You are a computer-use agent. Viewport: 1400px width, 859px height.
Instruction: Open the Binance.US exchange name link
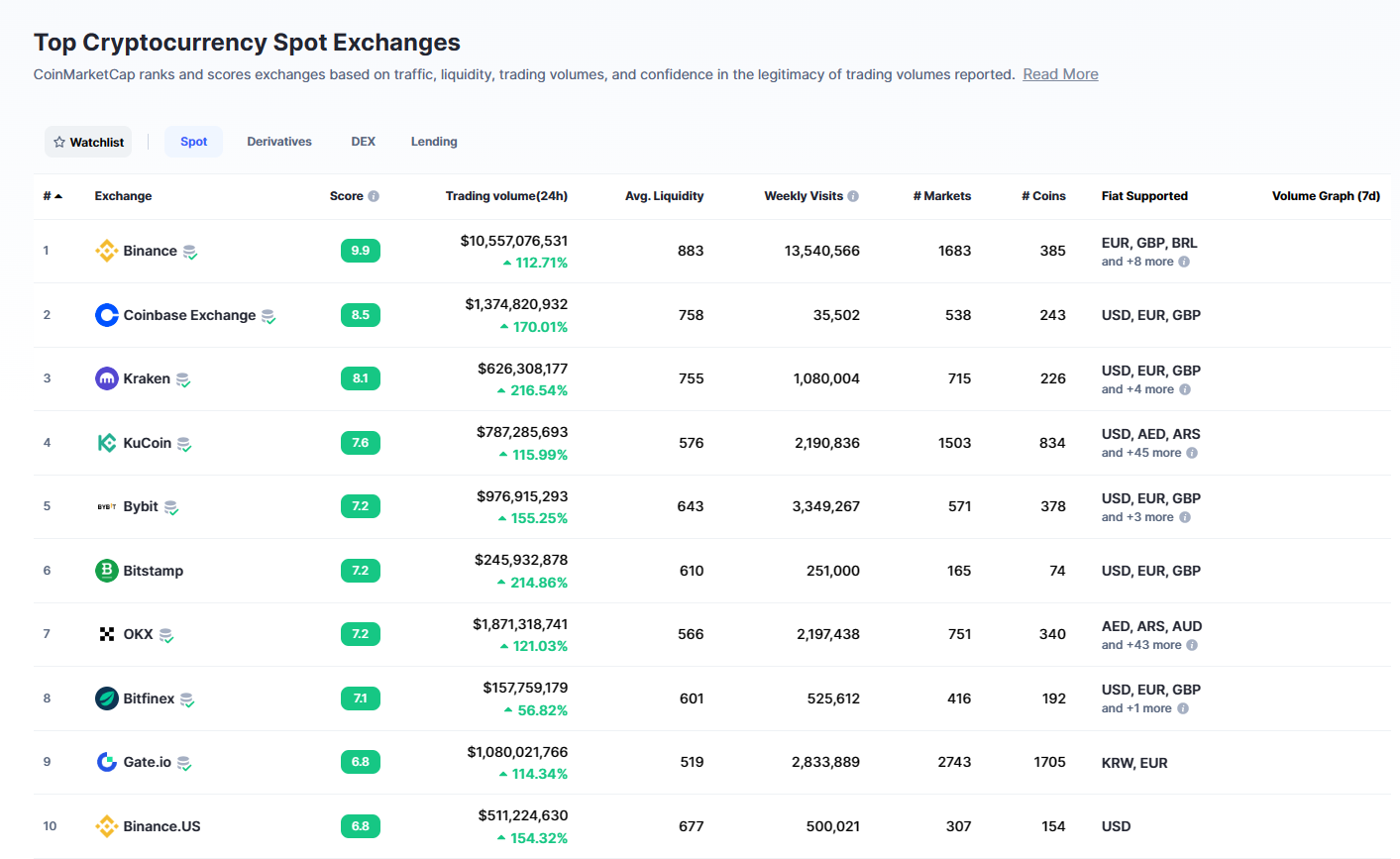tap(162, 826)
